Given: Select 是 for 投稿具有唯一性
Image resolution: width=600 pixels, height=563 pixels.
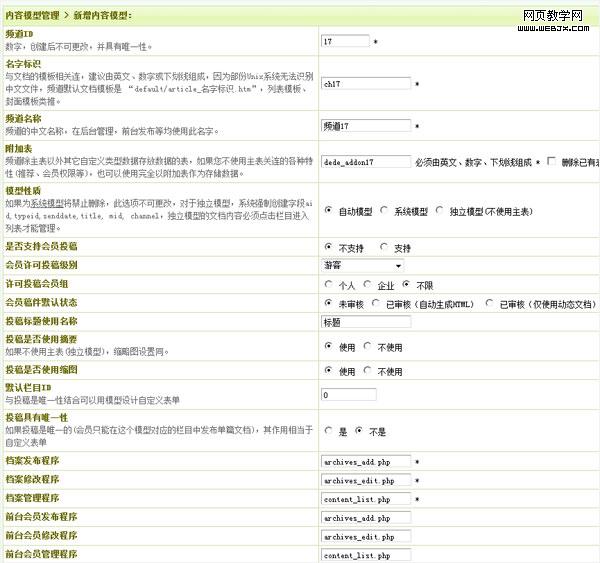Looking at the screenshot, I should pos(329,431).
